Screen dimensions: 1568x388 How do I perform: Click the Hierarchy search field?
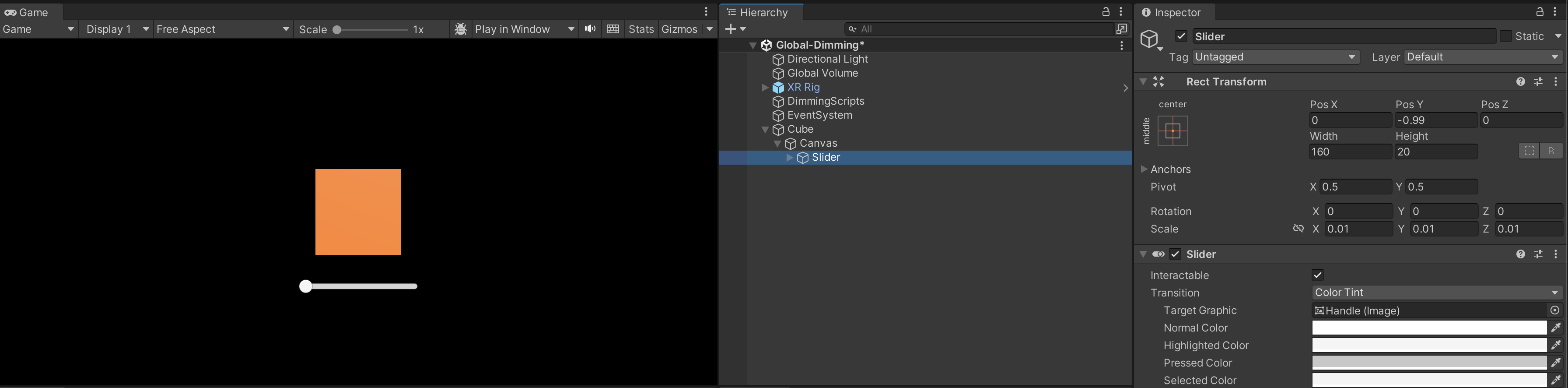pos(979,28)
